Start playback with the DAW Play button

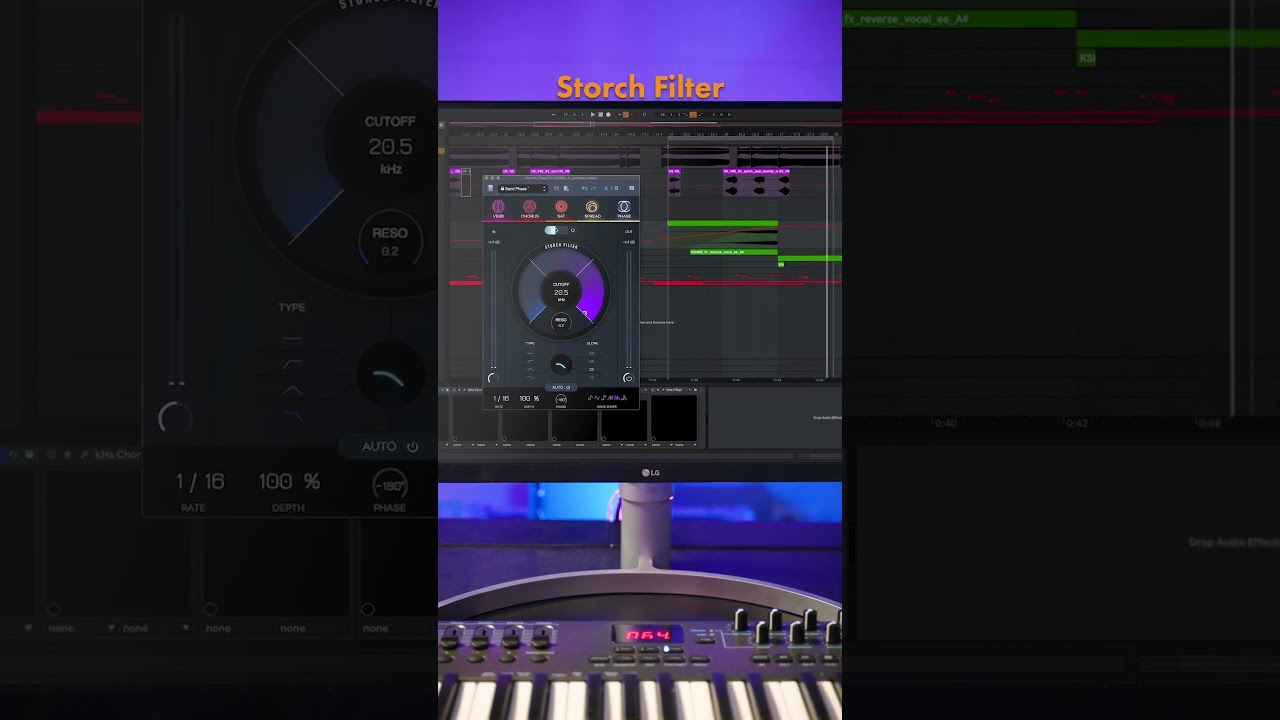[x=593, y=115]
